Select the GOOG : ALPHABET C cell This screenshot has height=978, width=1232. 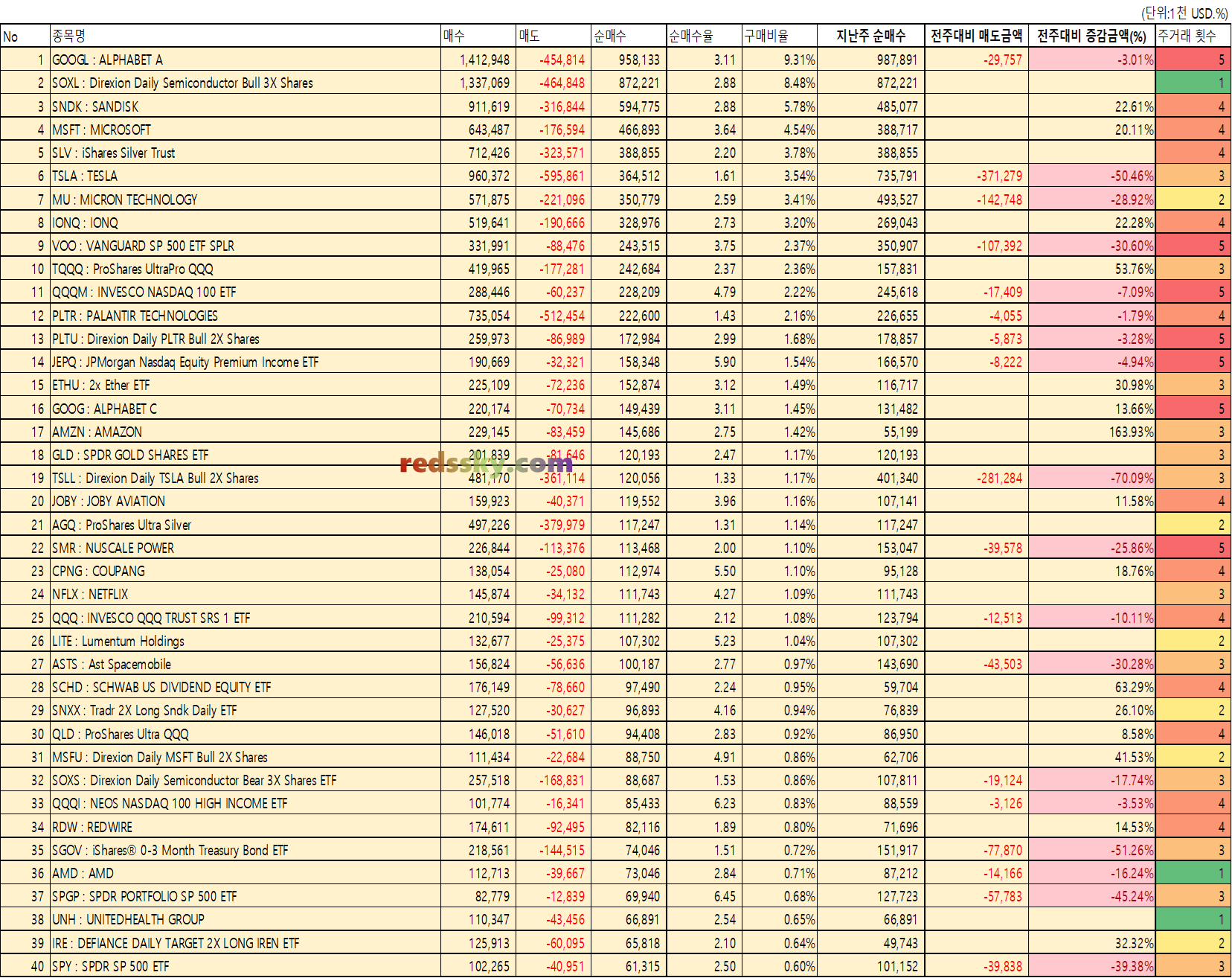point(246,409)
